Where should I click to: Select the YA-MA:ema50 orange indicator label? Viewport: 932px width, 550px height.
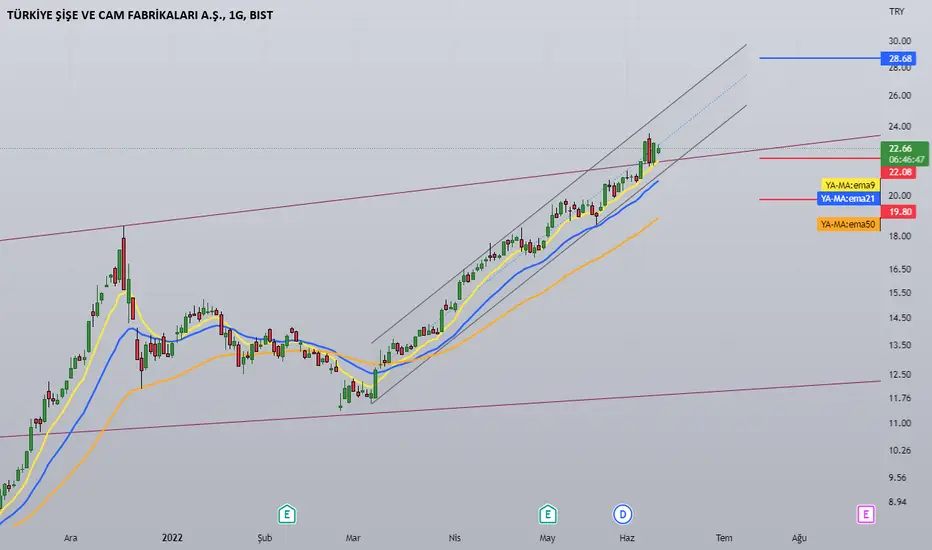pyautogui.click(x=848, y=224)
